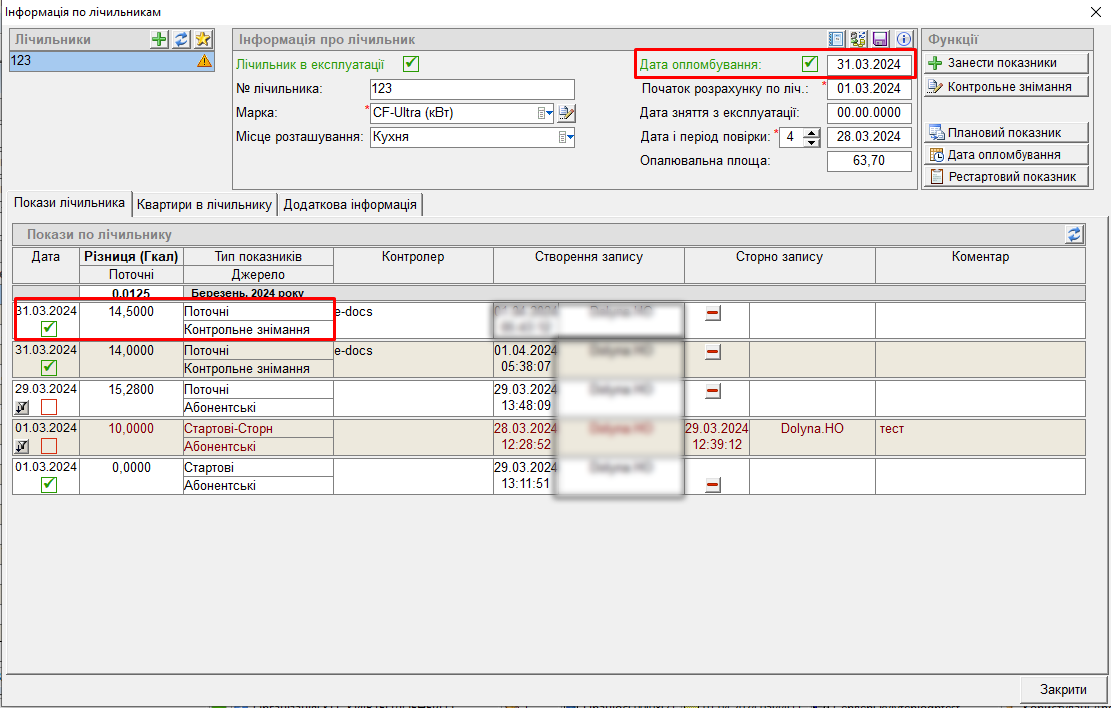Click the save floppy disk icon
Viewport: 1111px width, 708px height.
(881, 39)
